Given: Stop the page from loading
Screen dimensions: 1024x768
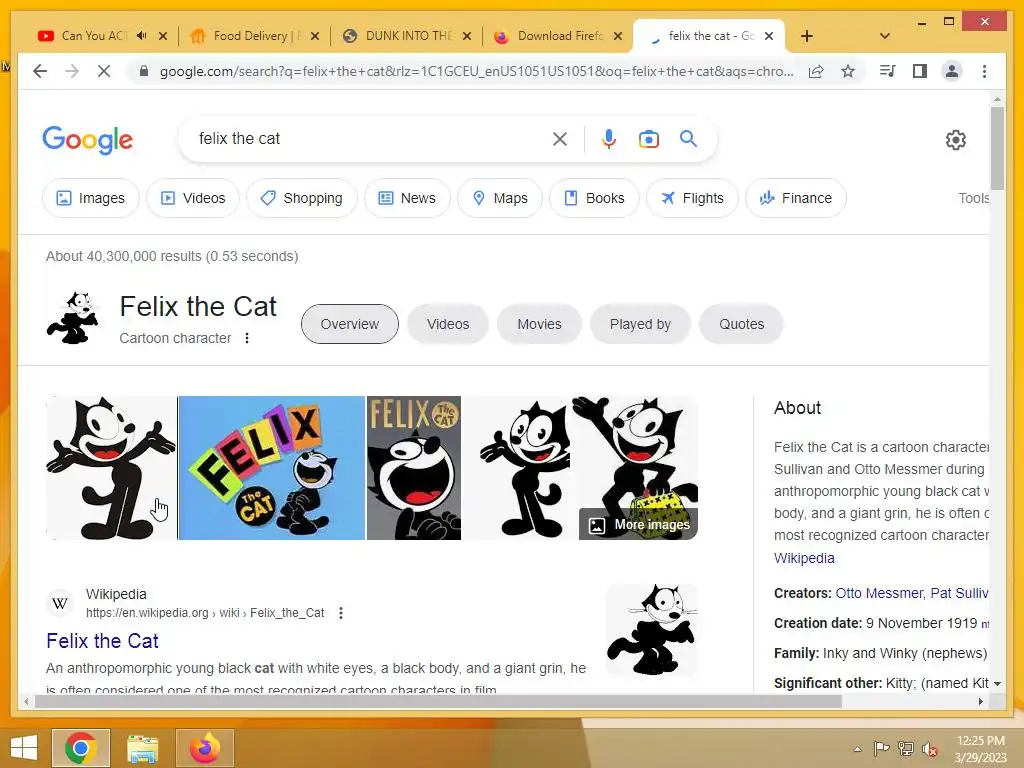Looking at the screenshot, I should (x=104, y=71).
